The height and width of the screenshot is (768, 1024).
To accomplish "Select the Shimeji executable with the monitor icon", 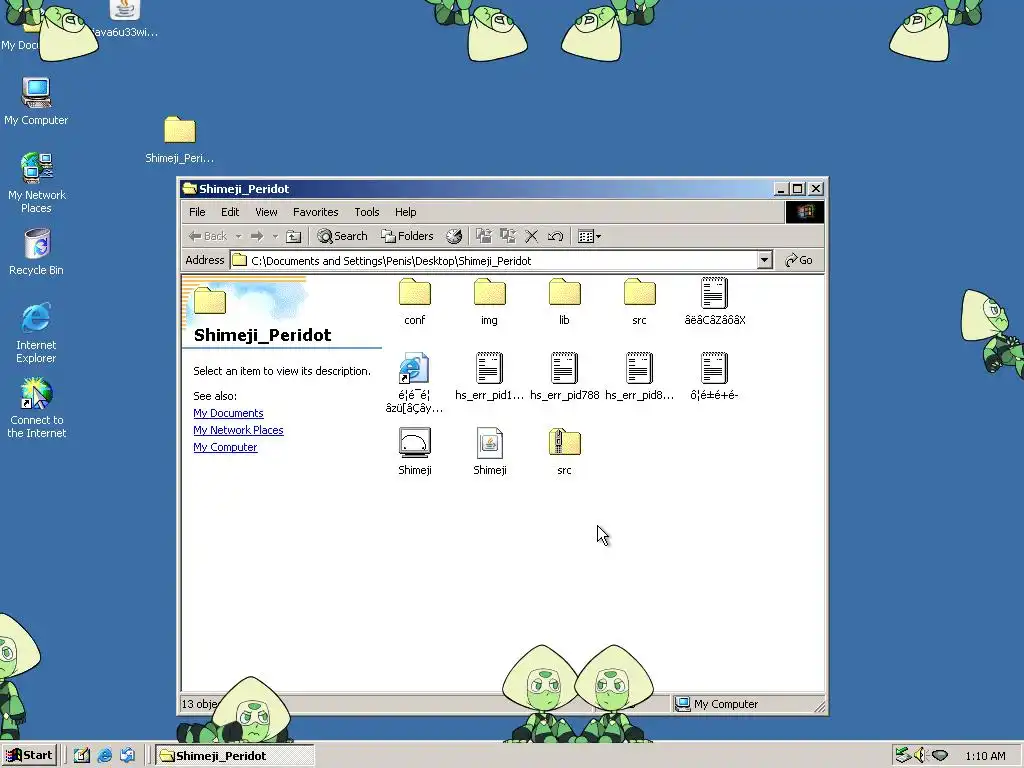I will [x=415, y=451].
